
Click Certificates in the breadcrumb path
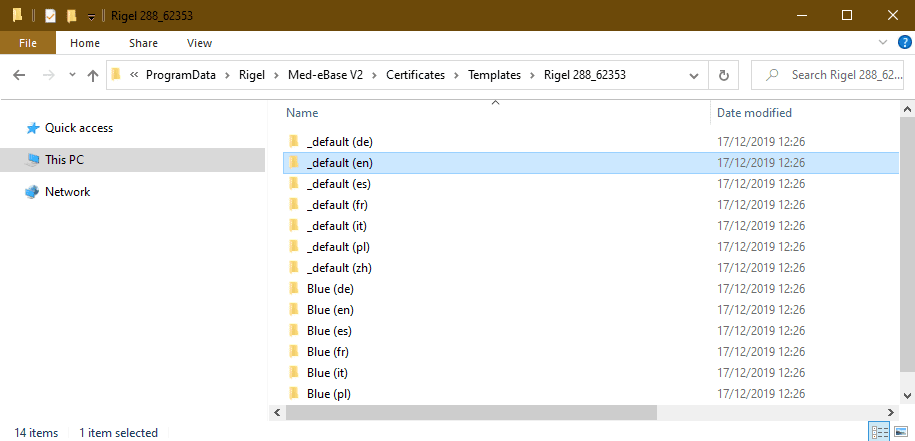coord(415,75)
